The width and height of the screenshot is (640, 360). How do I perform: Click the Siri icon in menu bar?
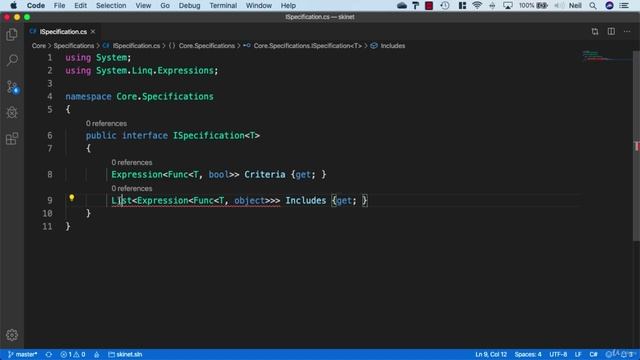coord(609,5)
